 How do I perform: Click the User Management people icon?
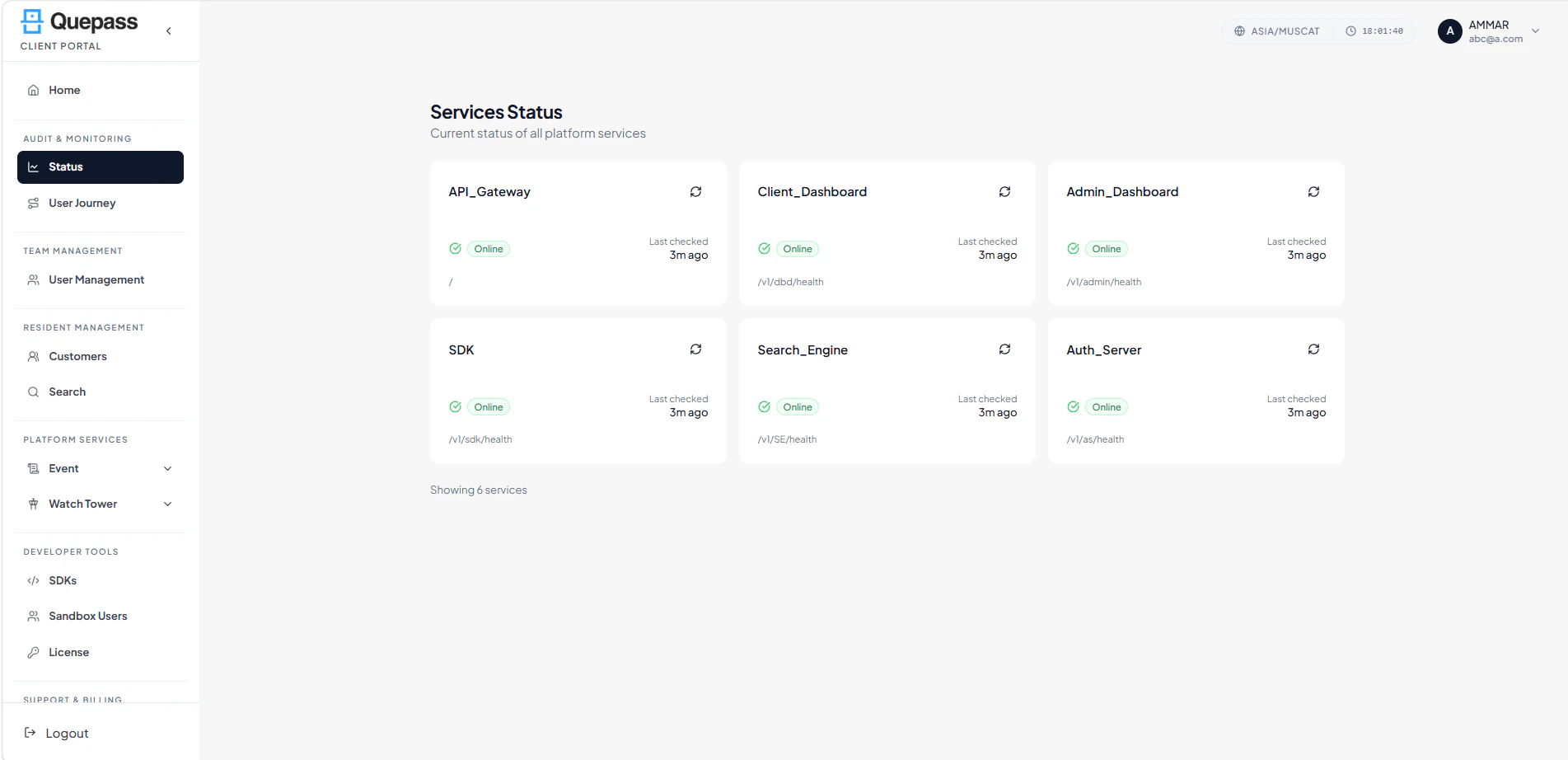click(x=33, y=279)
